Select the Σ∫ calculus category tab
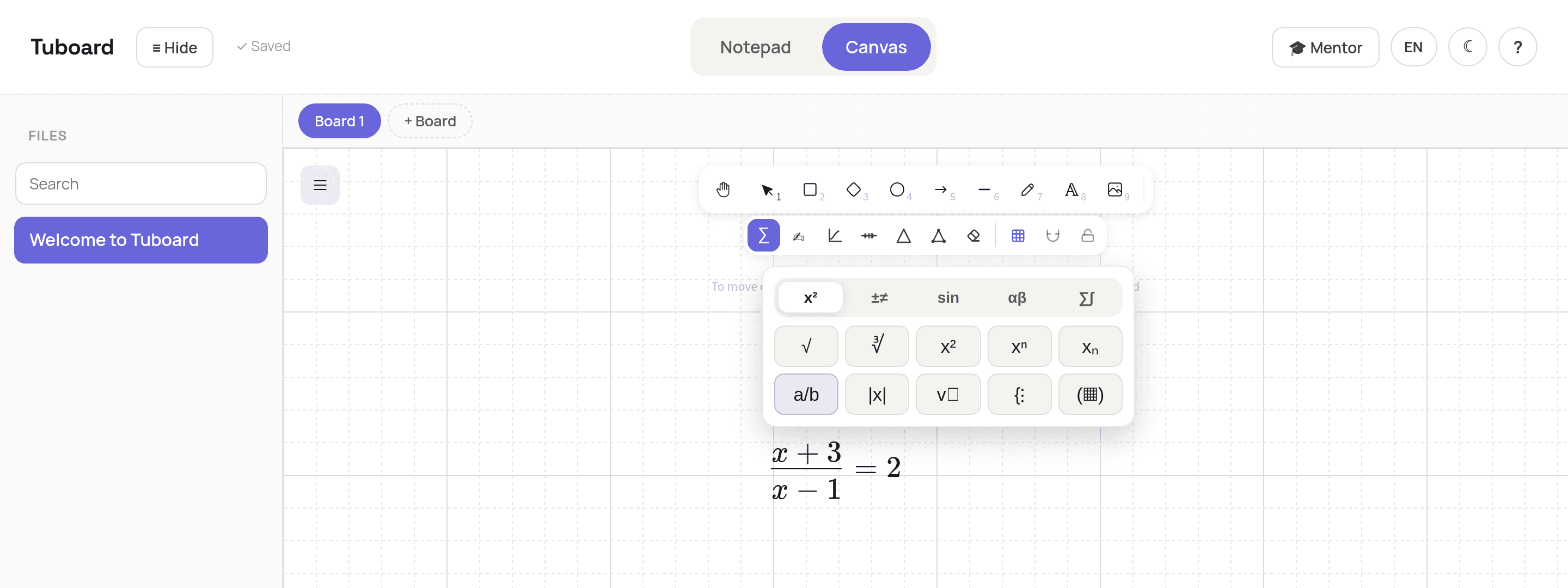The height and width of the screenshot is (588, 1568). [1086, 297]
